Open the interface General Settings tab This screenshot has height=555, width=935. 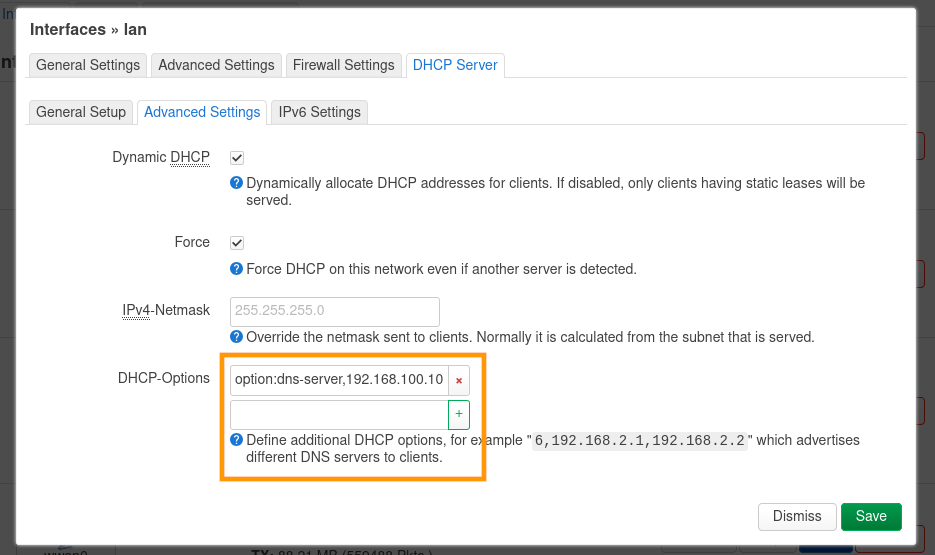coord(88,65)
